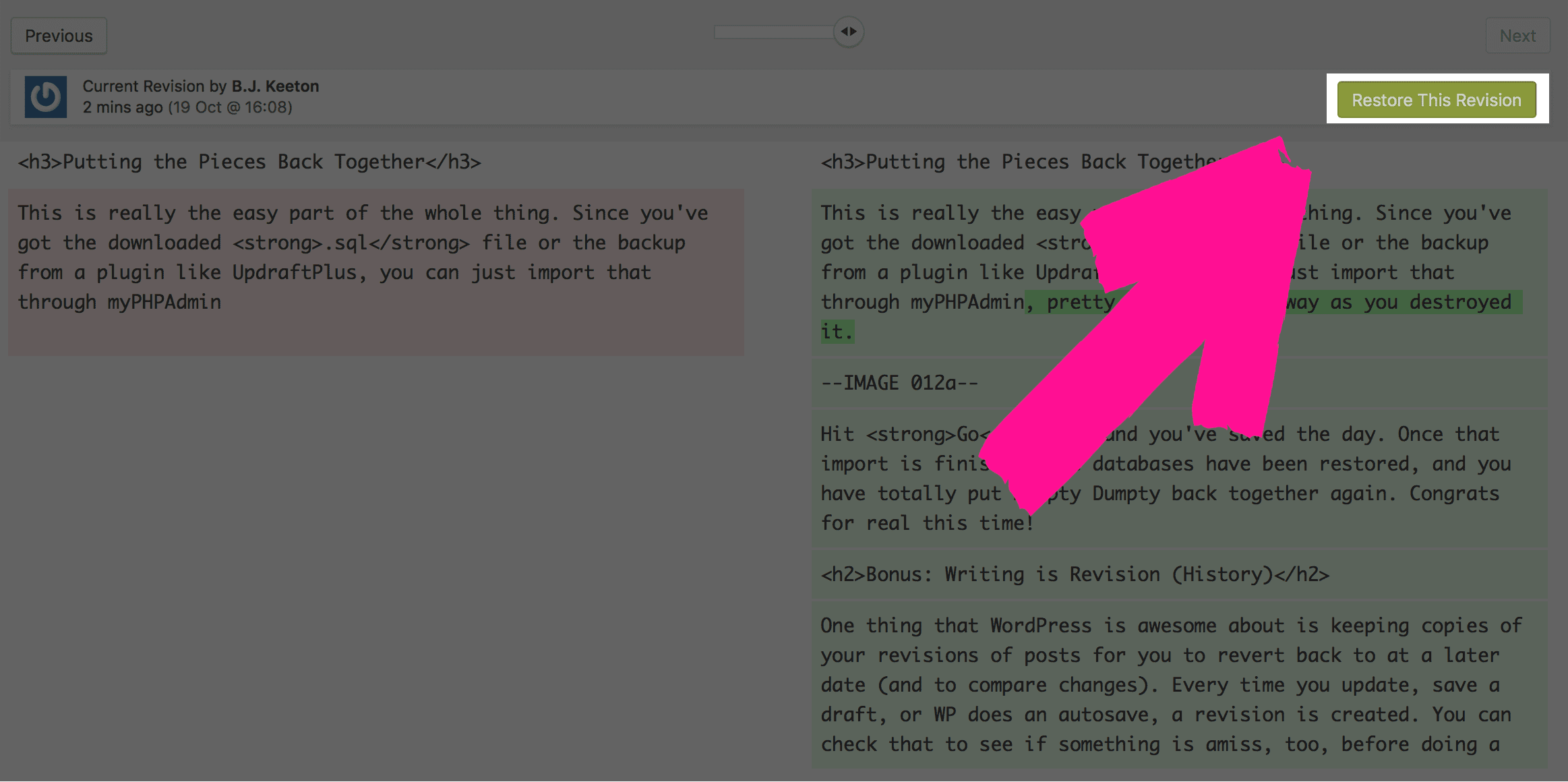The image size is (1568, 782).
Task: Click the highlighted 'as you destroyed' text
Action: (x=1422, y=302)
